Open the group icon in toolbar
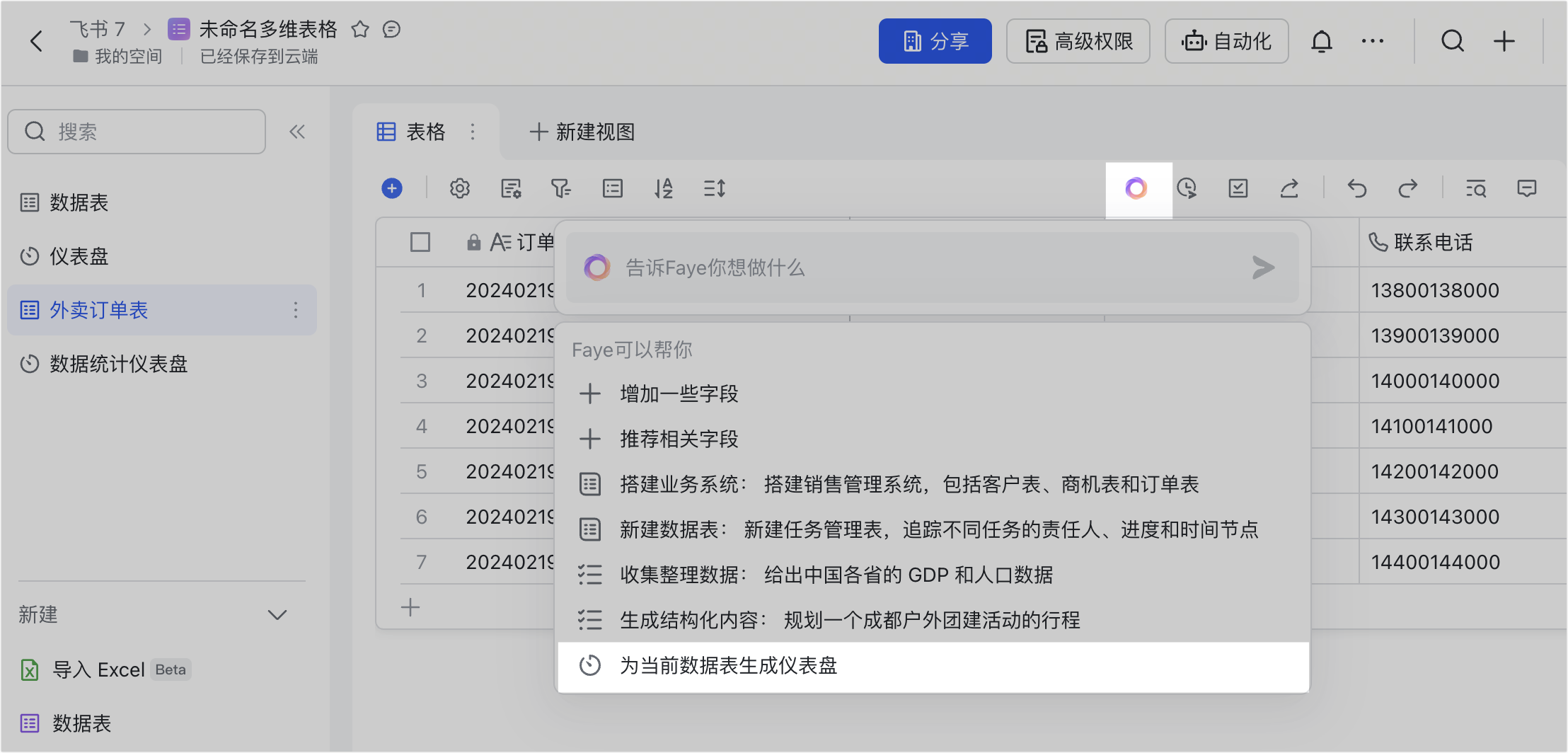Screen dimensions: 1568x753 (613, 188)
